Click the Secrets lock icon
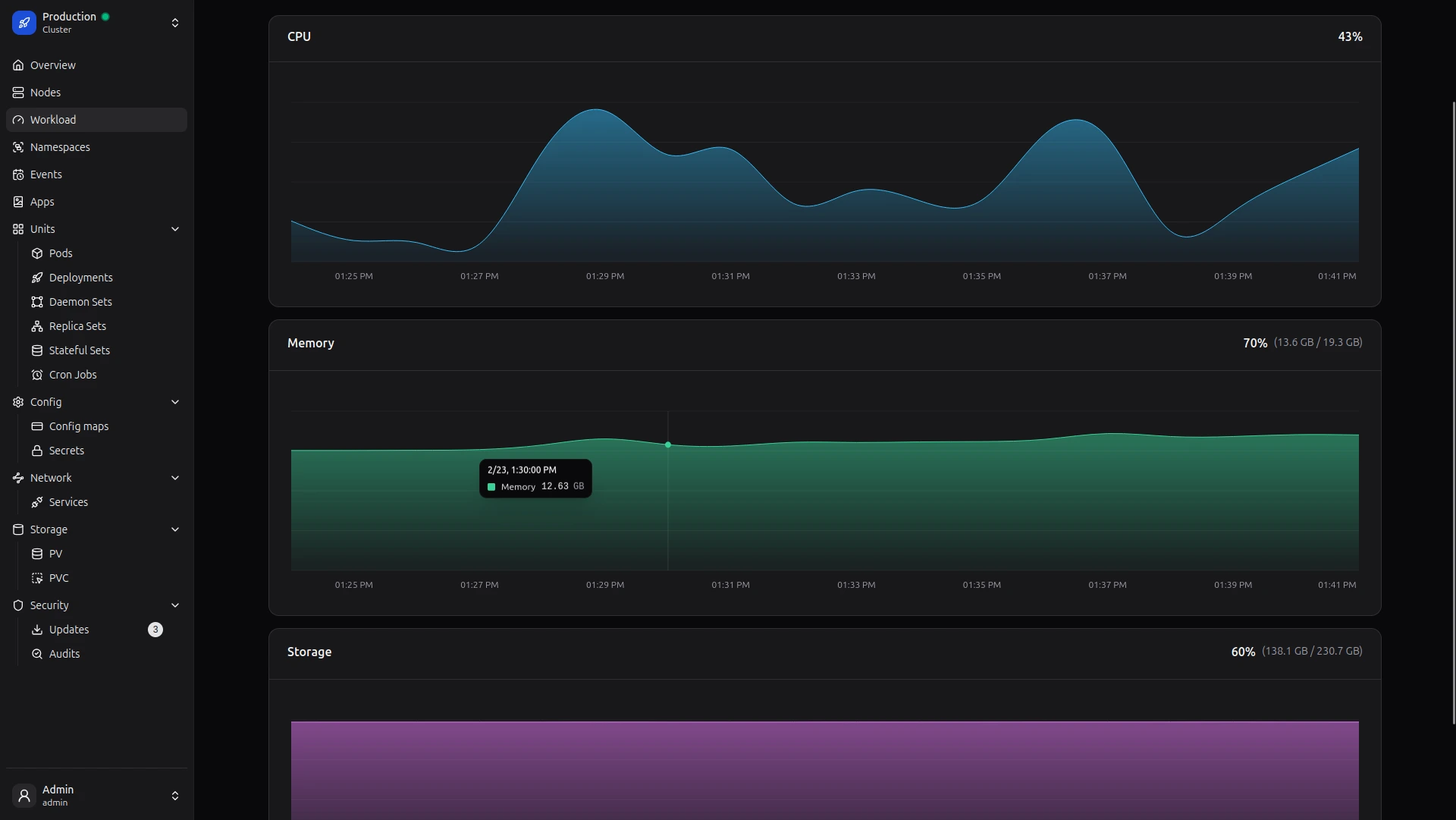 tap(37, 451)
